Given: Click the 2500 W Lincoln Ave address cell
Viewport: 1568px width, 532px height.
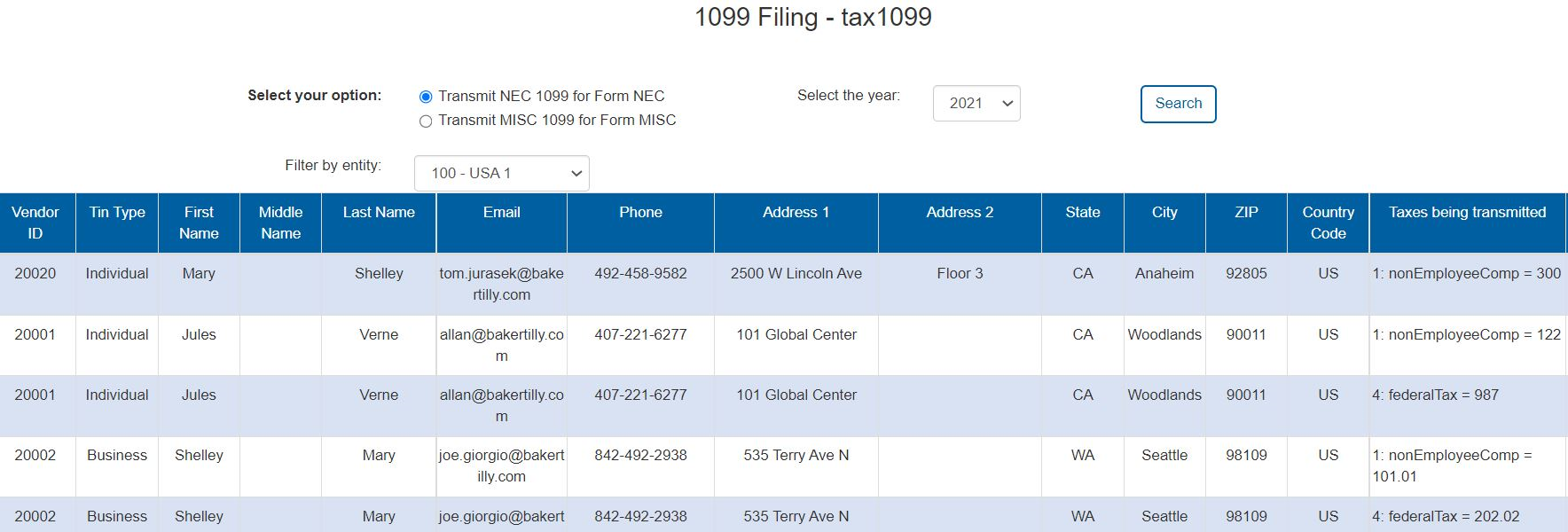Looking at the screenshot, I should (x=796, y=274).
